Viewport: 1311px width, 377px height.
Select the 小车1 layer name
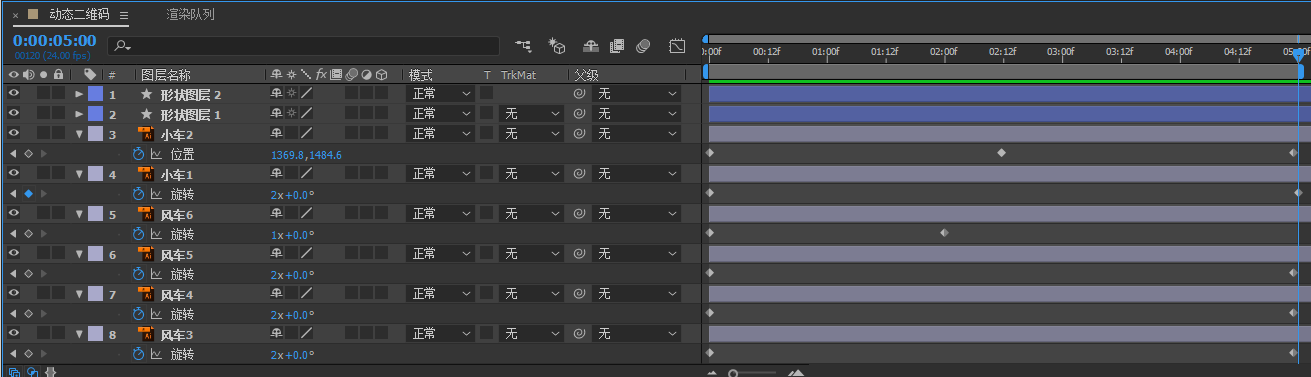tap(177, 174)
